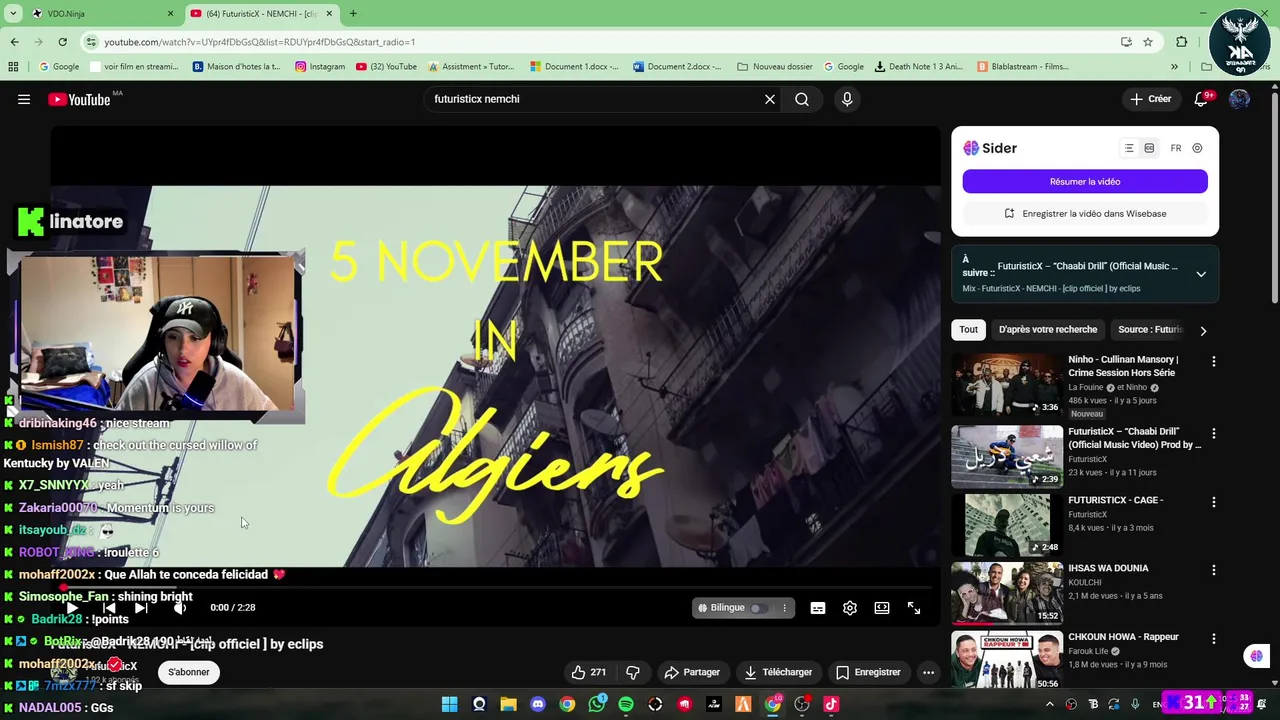The width and height of the screenshot is (1280, 720).
Task: Switch Sider to subtitles view icon
Action: [1149, 148]
